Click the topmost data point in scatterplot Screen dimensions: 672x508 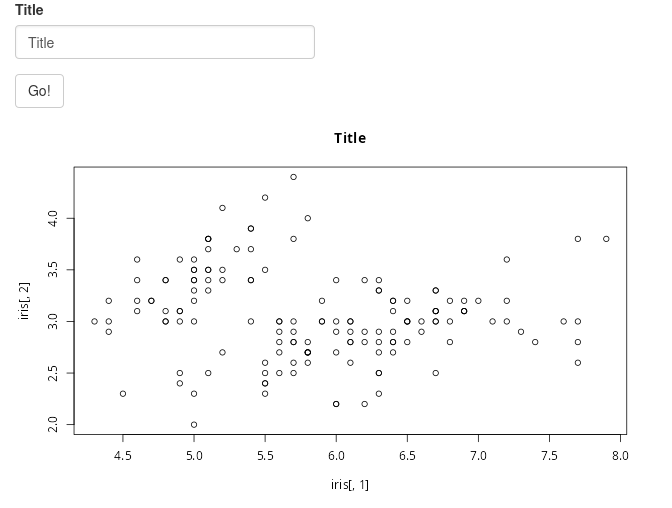pyautogui.click(x=294, y=177)
